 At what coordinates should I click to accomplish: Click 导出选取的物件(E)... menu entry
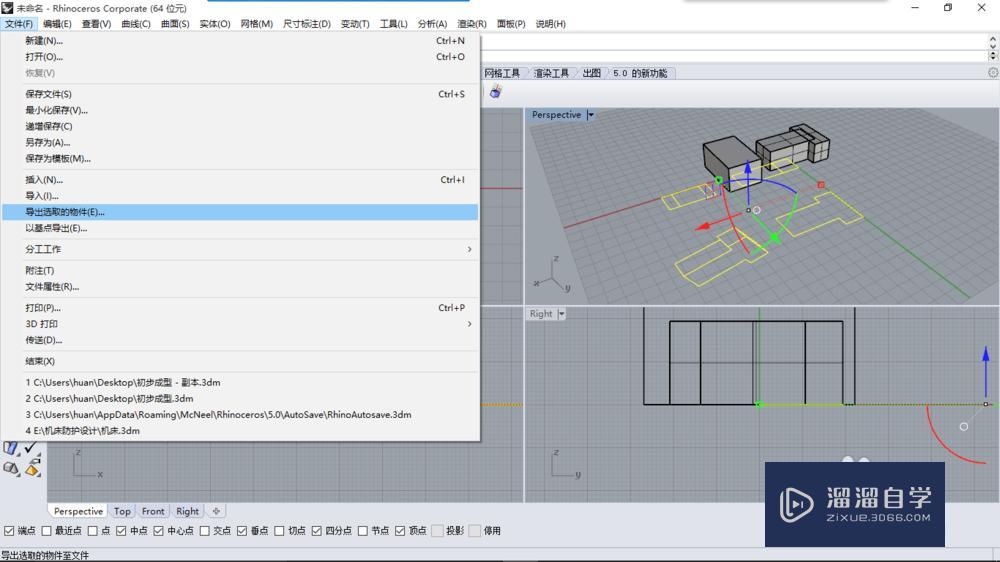240,212
